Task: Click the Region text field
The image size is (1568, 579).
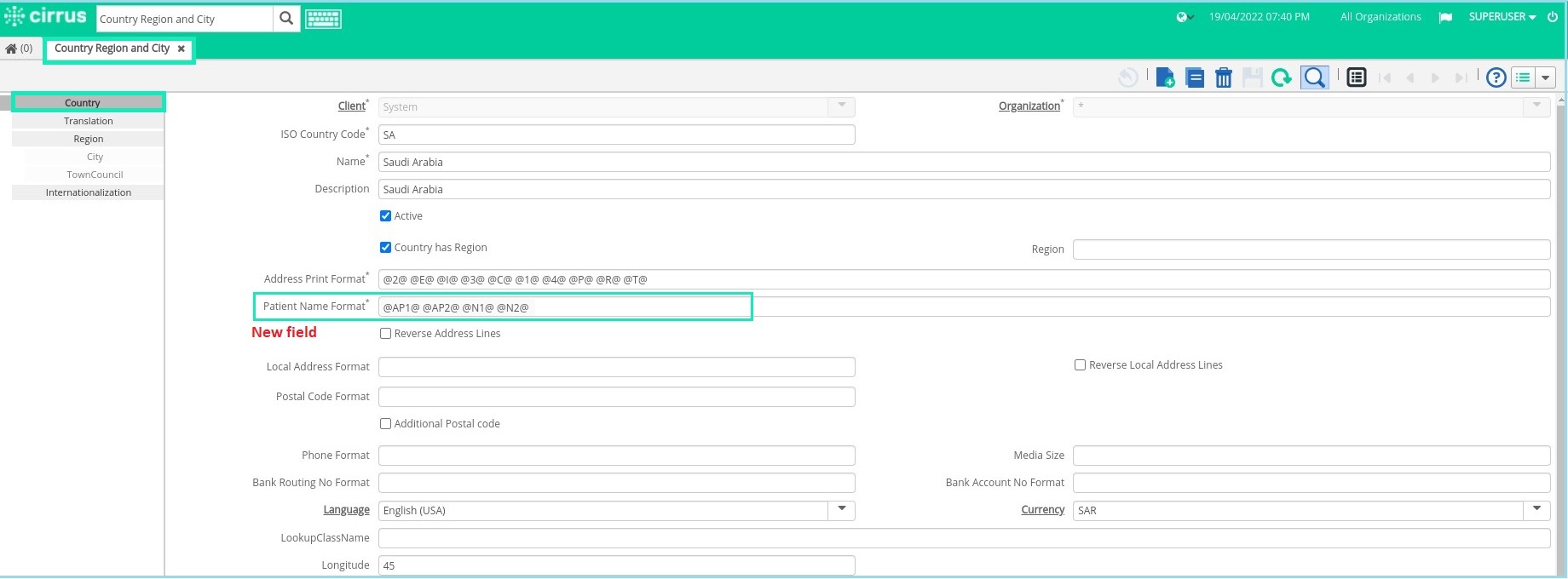Action: pyautogui.click(x=1311, y=249)
